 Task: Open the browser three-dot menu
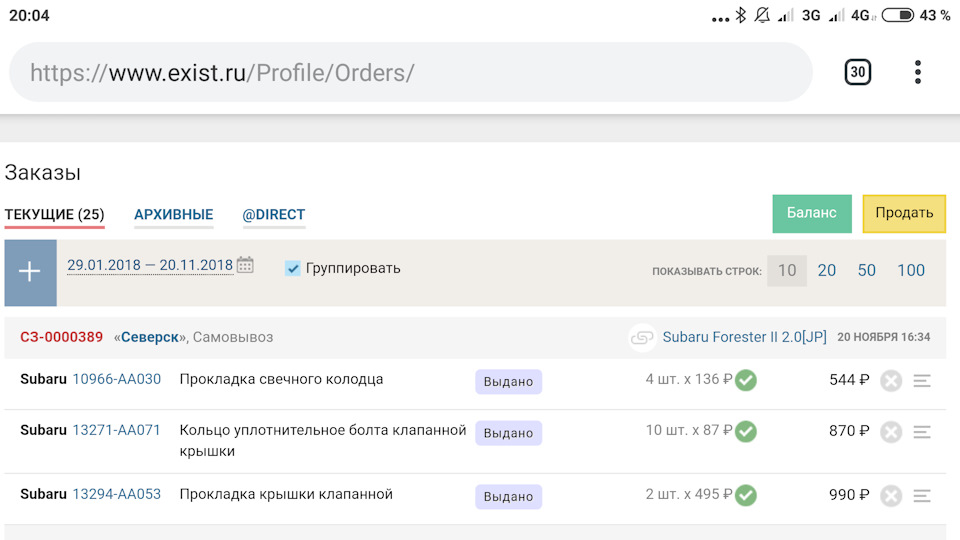(917, 72)
